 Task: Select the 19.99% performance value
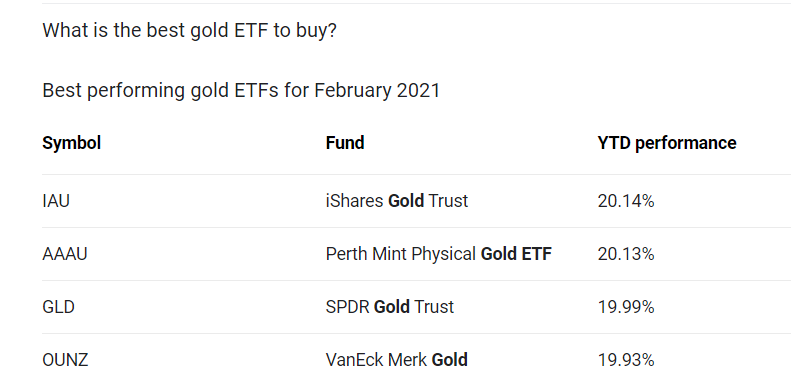pos(626,307)
